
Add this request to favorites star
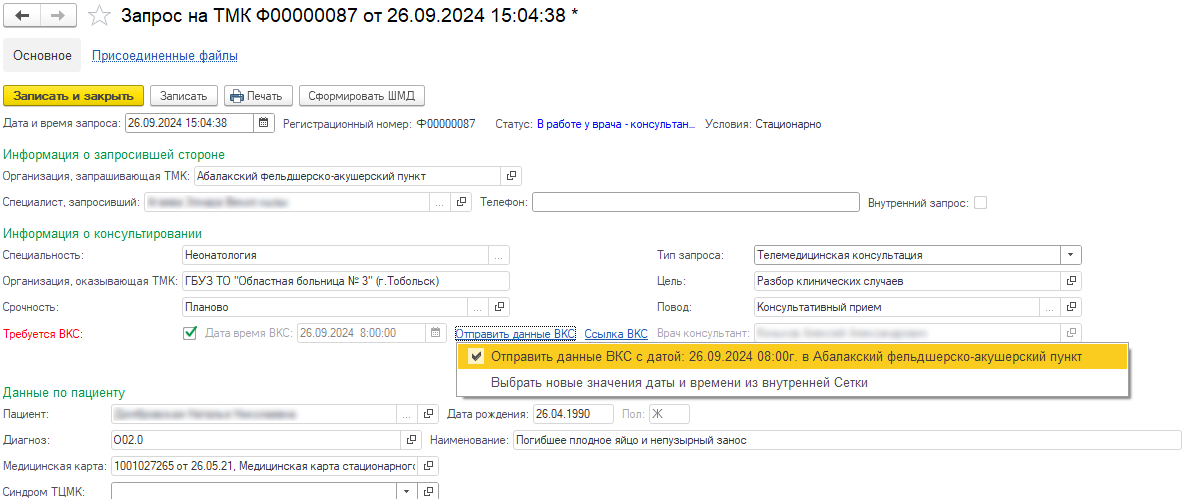pos(98,16)
